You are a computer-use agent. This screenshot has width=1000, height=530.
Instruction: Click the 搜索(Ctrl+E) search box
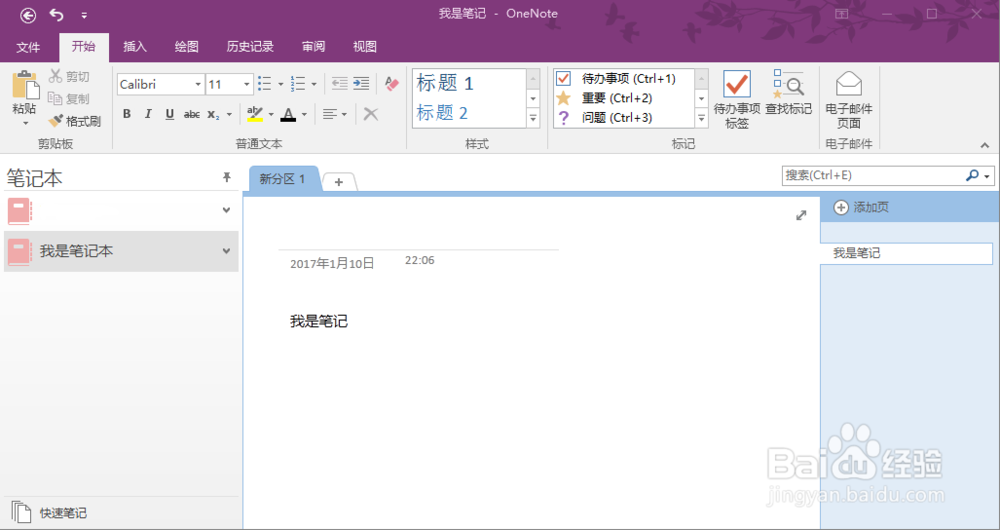coord(872,175)
